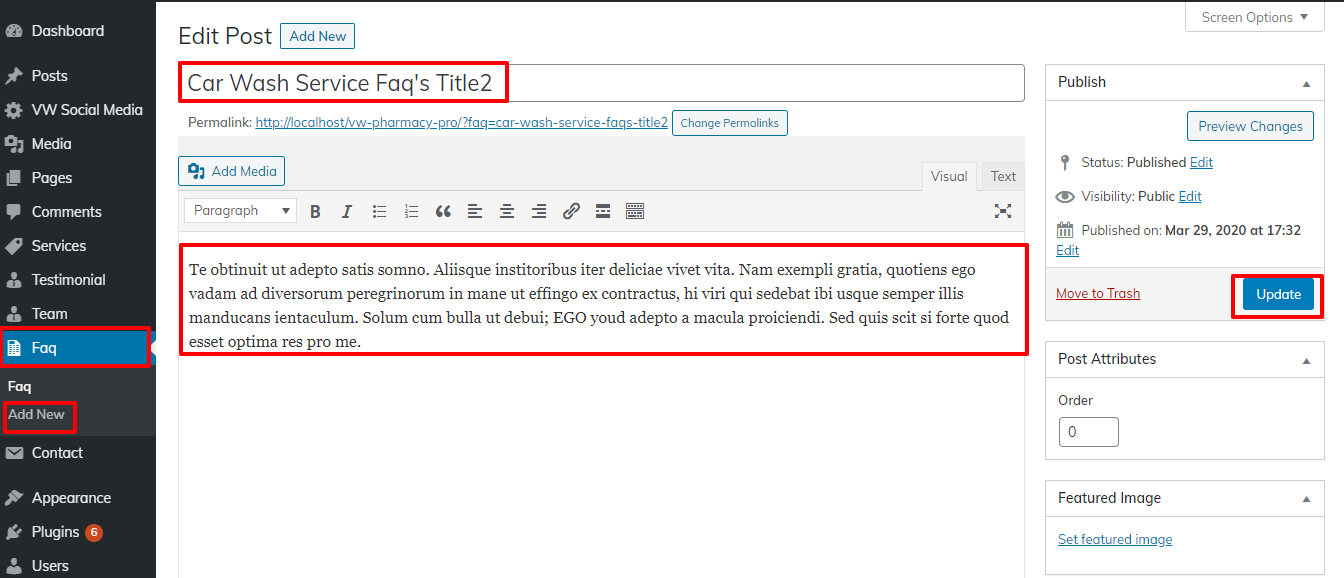Collapse the Publish panel

1306,82
